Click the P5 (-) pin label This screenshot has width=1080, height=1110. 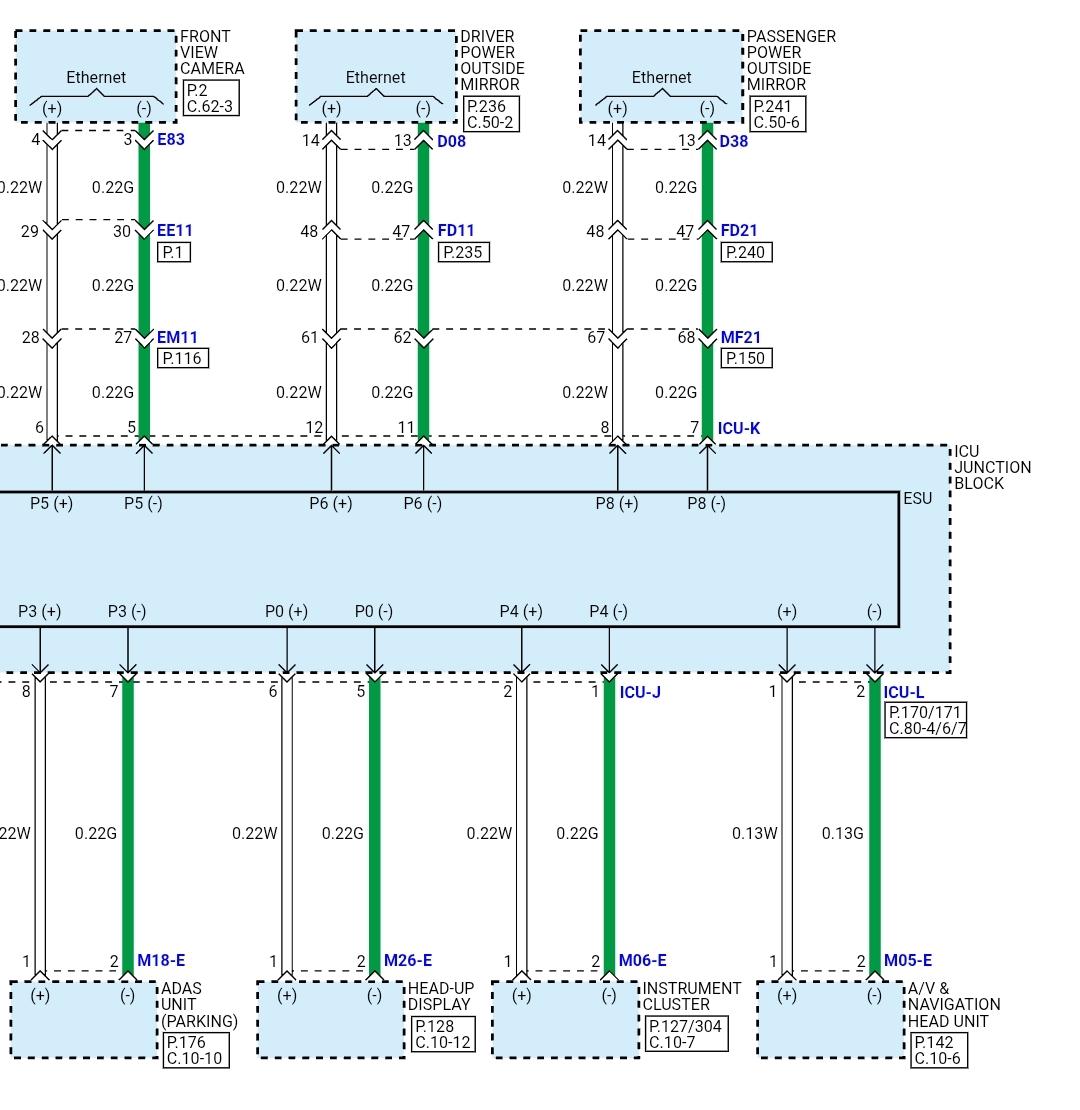click(143, 503)
